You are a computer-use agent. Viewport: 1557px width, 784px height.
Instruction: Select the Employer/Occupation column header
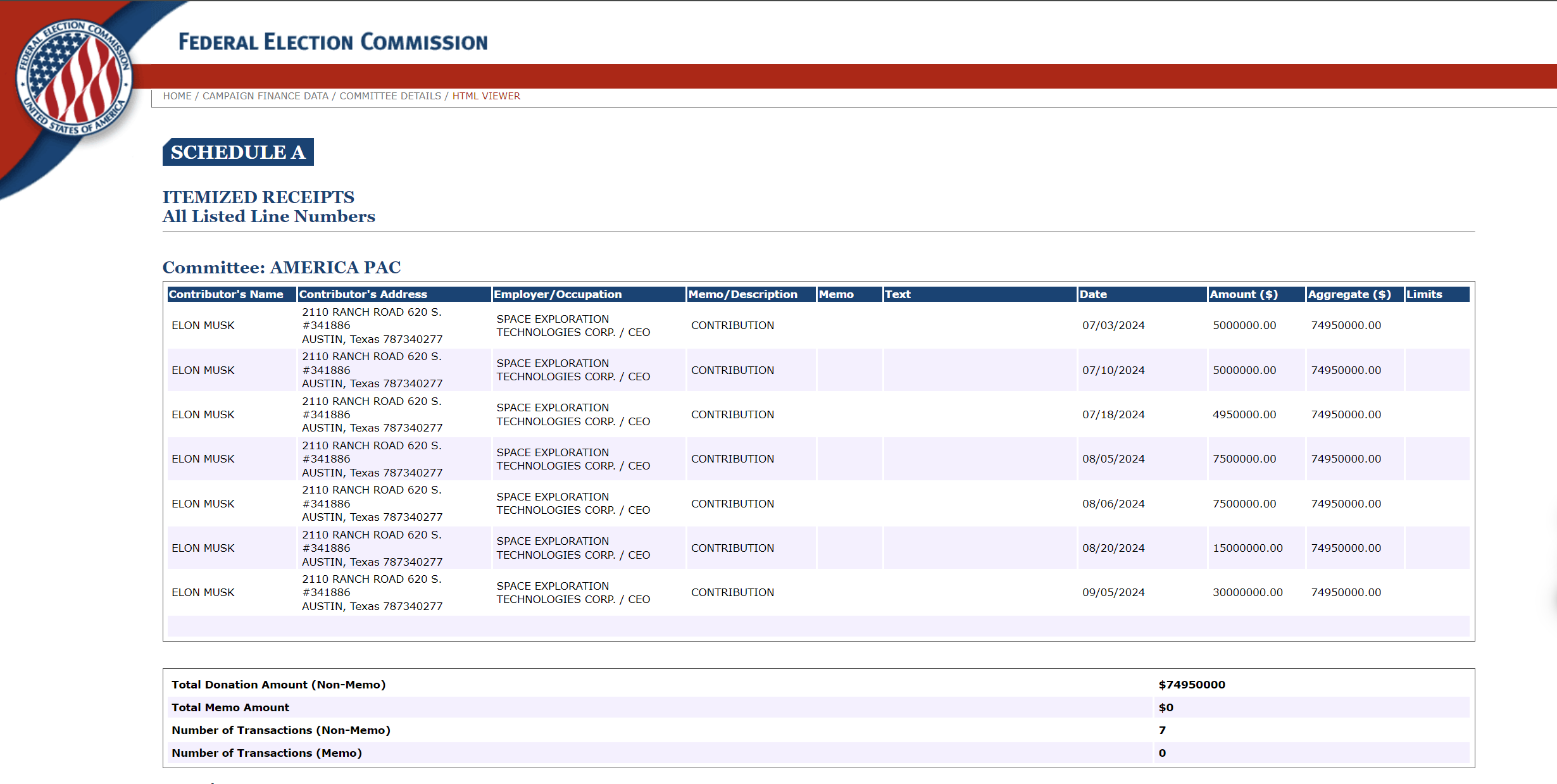click(557, 294)
